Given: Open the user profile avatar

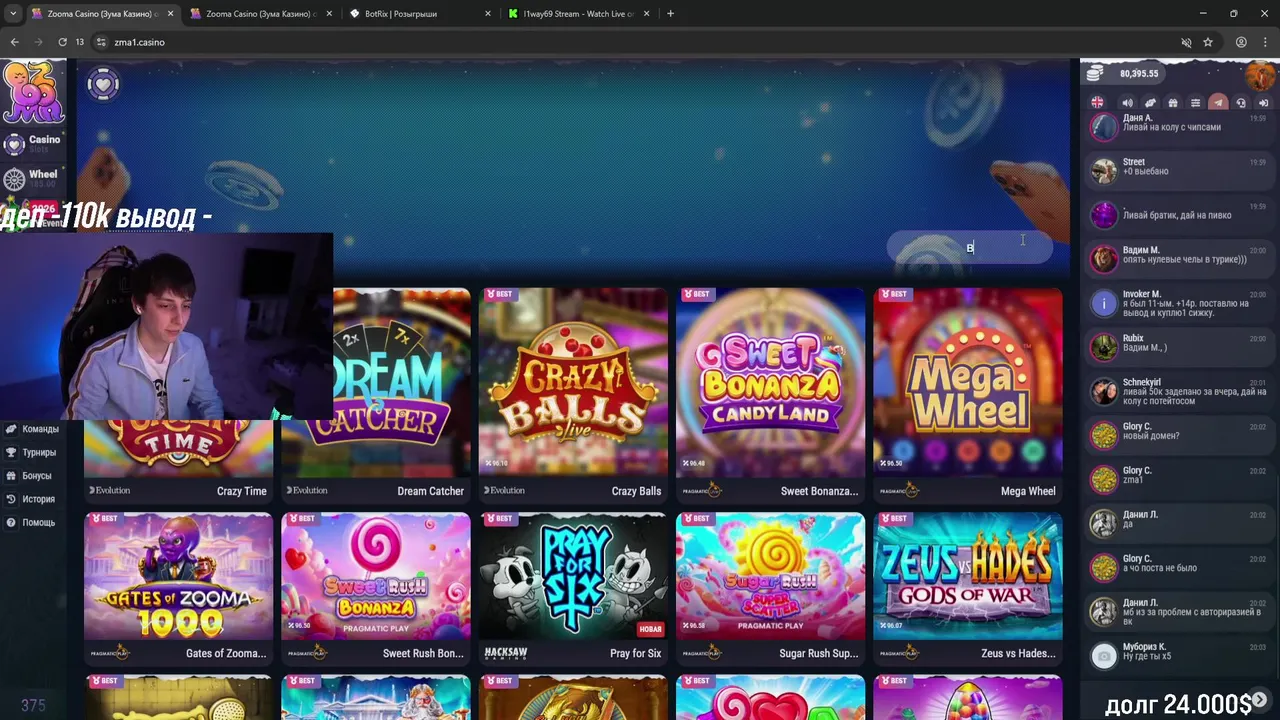Looking at the screenshot, I should point(1260,75).
